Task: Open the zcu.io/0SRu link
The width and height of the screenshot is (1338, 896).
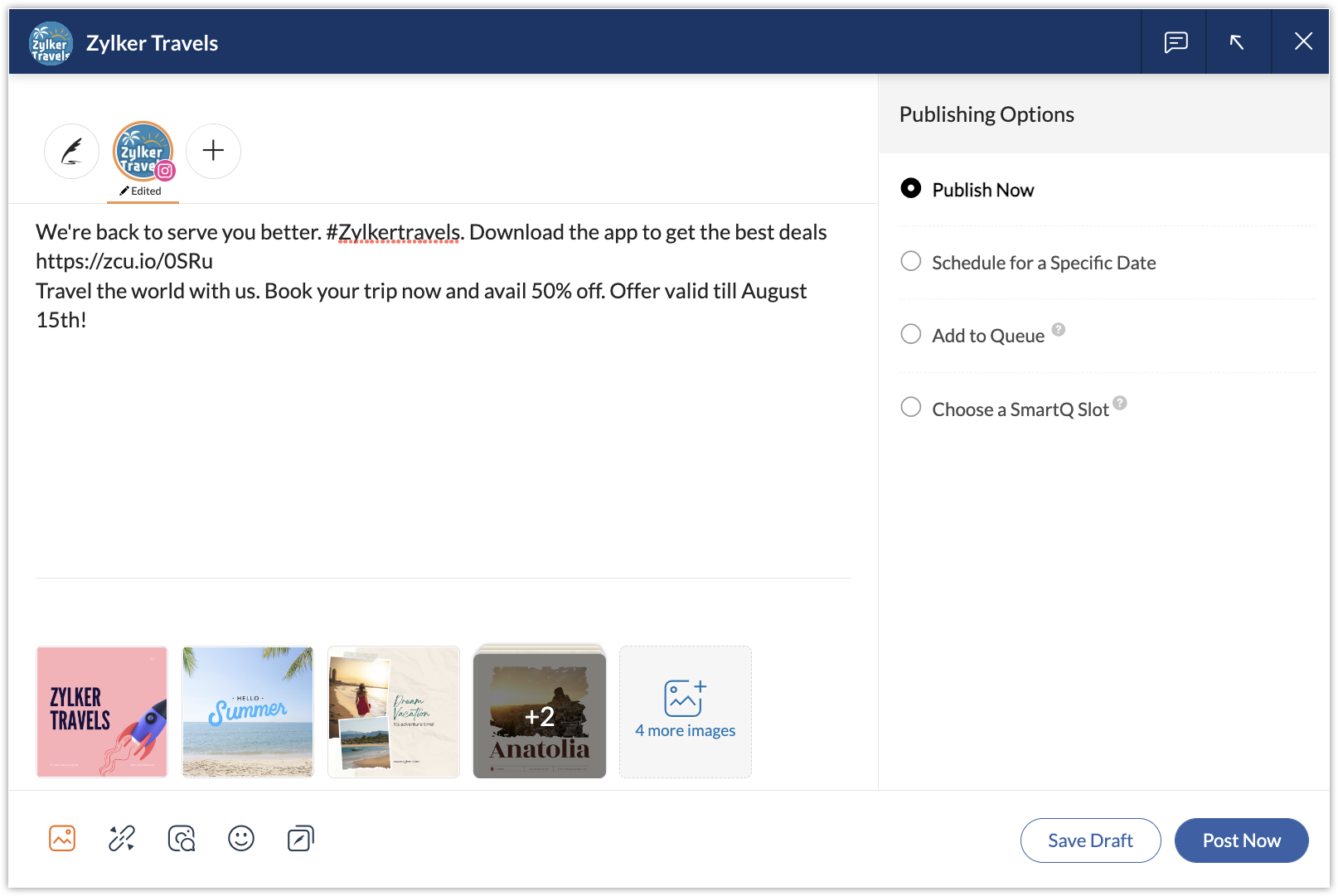Action: click(x=123, y=260)
